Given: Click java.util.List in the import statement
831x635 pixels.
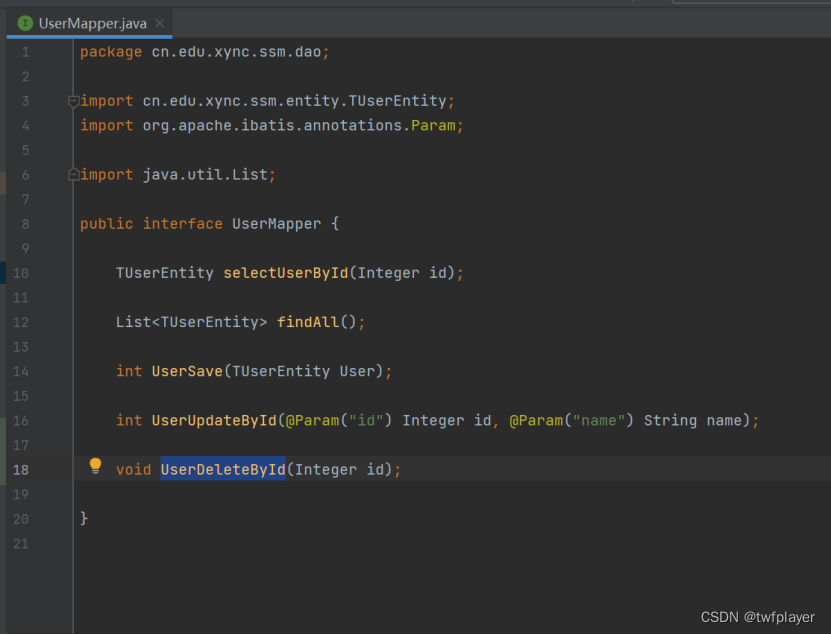Looking at the screenshot, I should coord(205,174).
